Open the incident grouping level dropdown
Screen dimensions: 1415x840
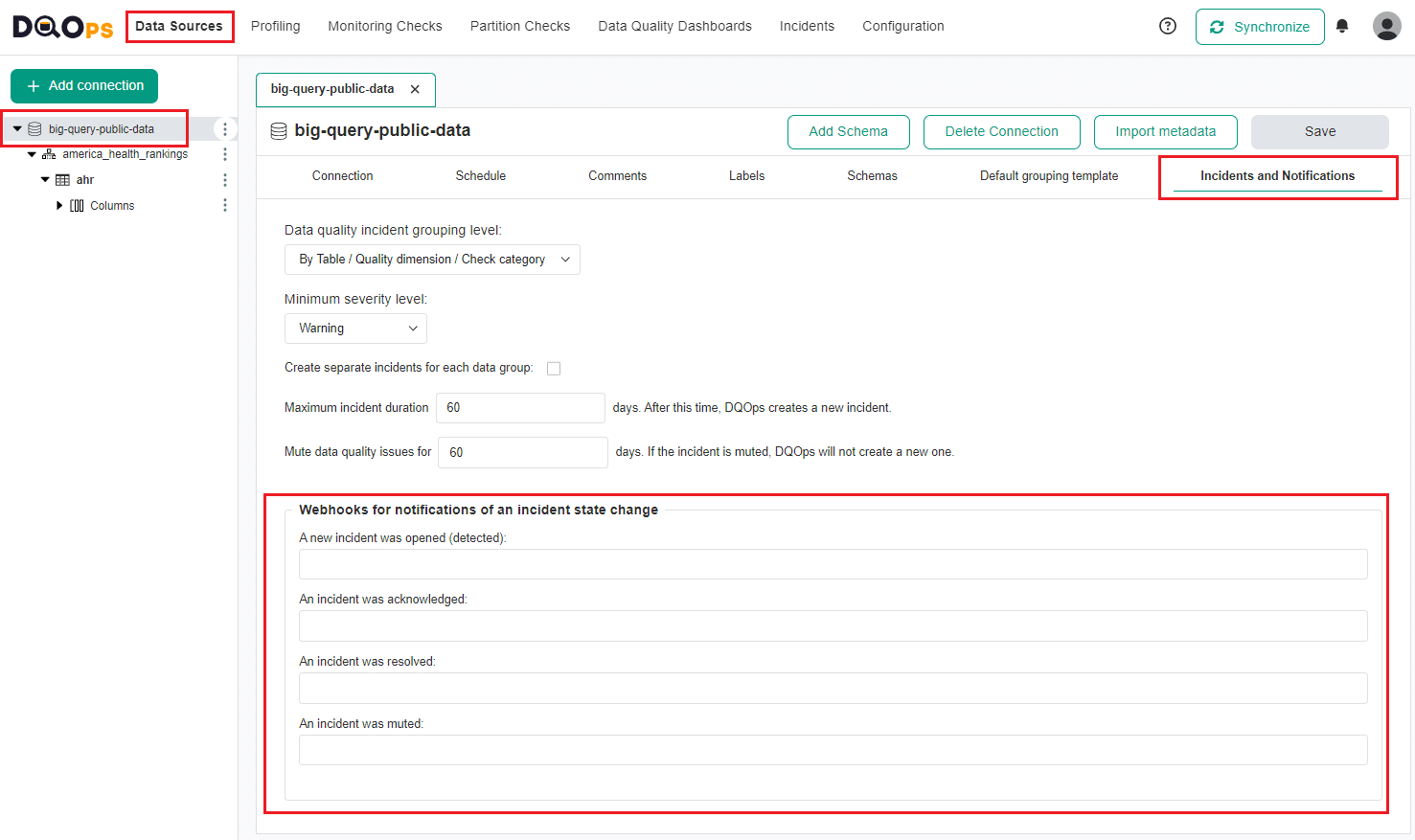[431, 259]
